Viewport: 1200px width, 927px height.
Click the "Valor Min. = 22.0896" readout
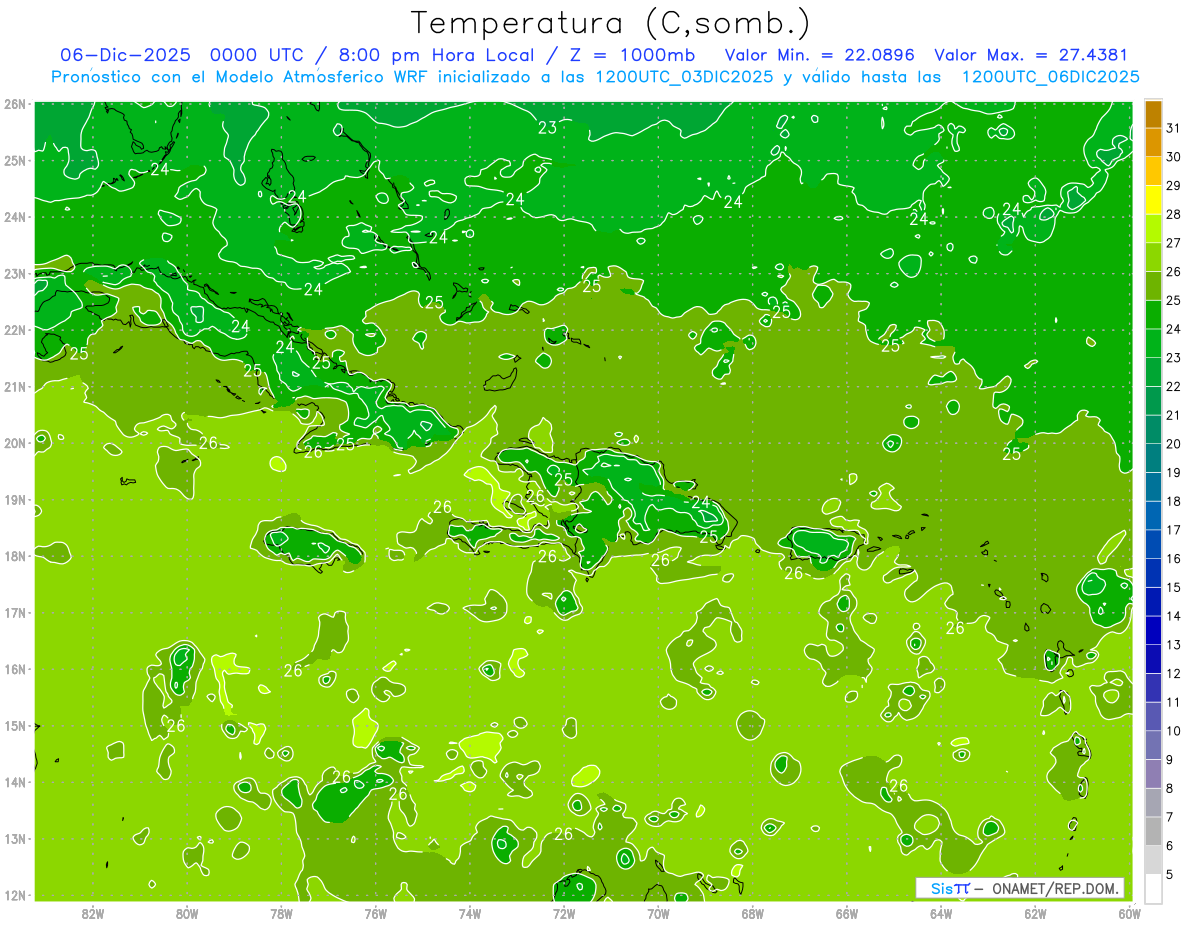[819, 55]
